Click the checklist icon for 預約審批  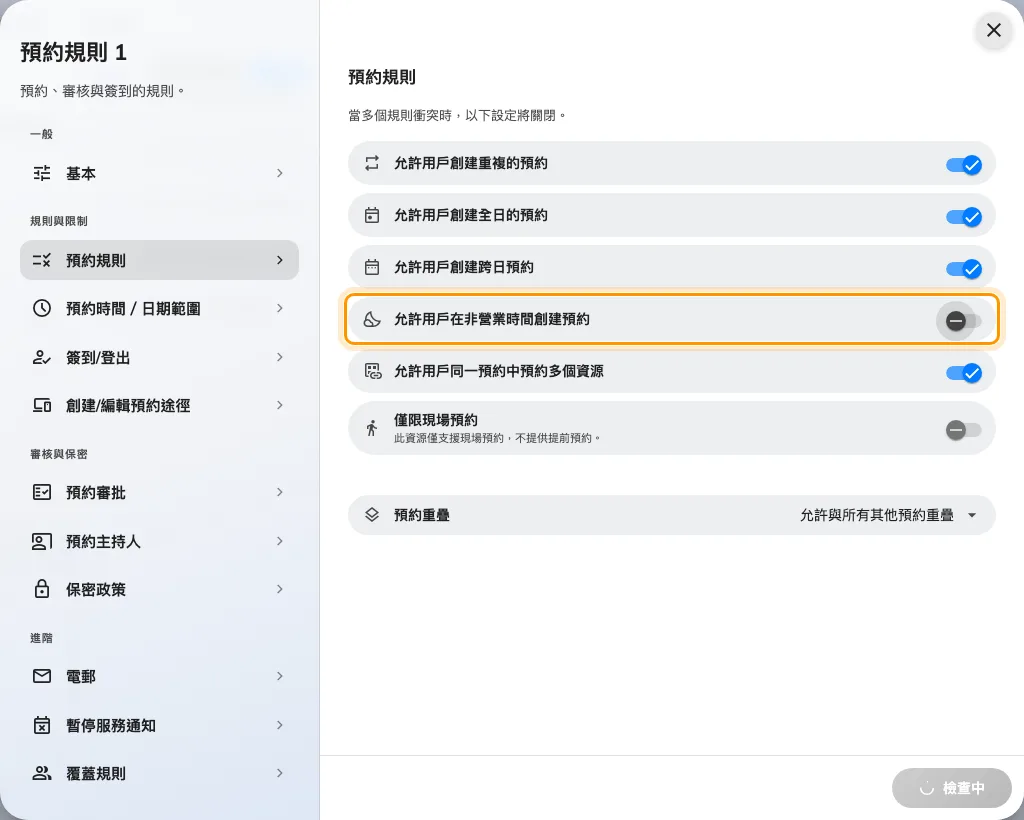[x=42, y=492]
